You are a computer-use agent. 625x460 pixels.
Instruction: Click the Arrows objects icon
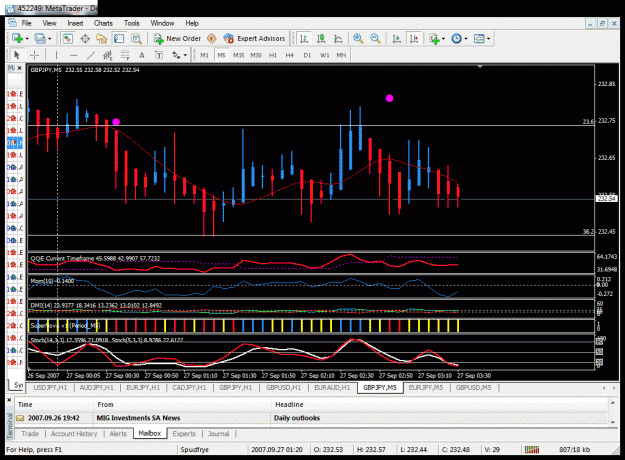176,55
